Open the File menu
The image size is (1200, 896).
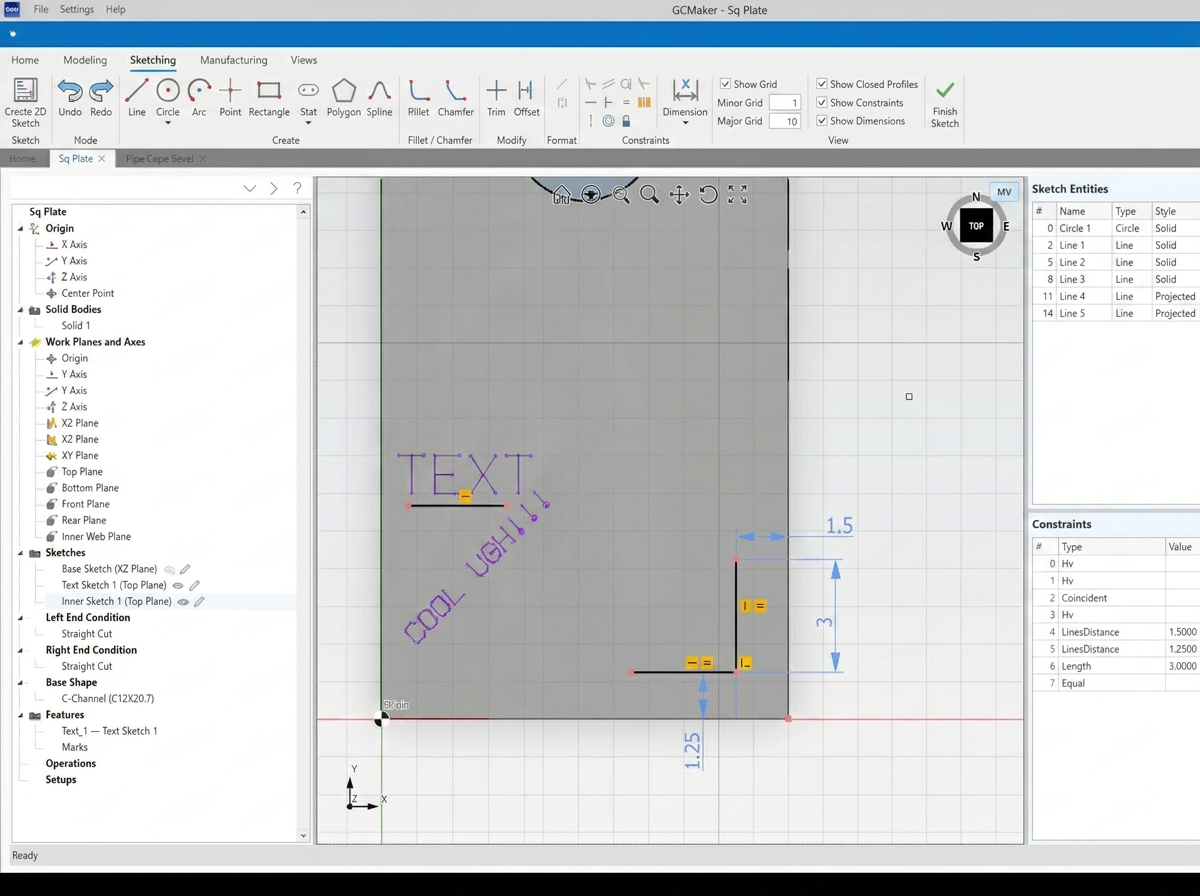41,9
